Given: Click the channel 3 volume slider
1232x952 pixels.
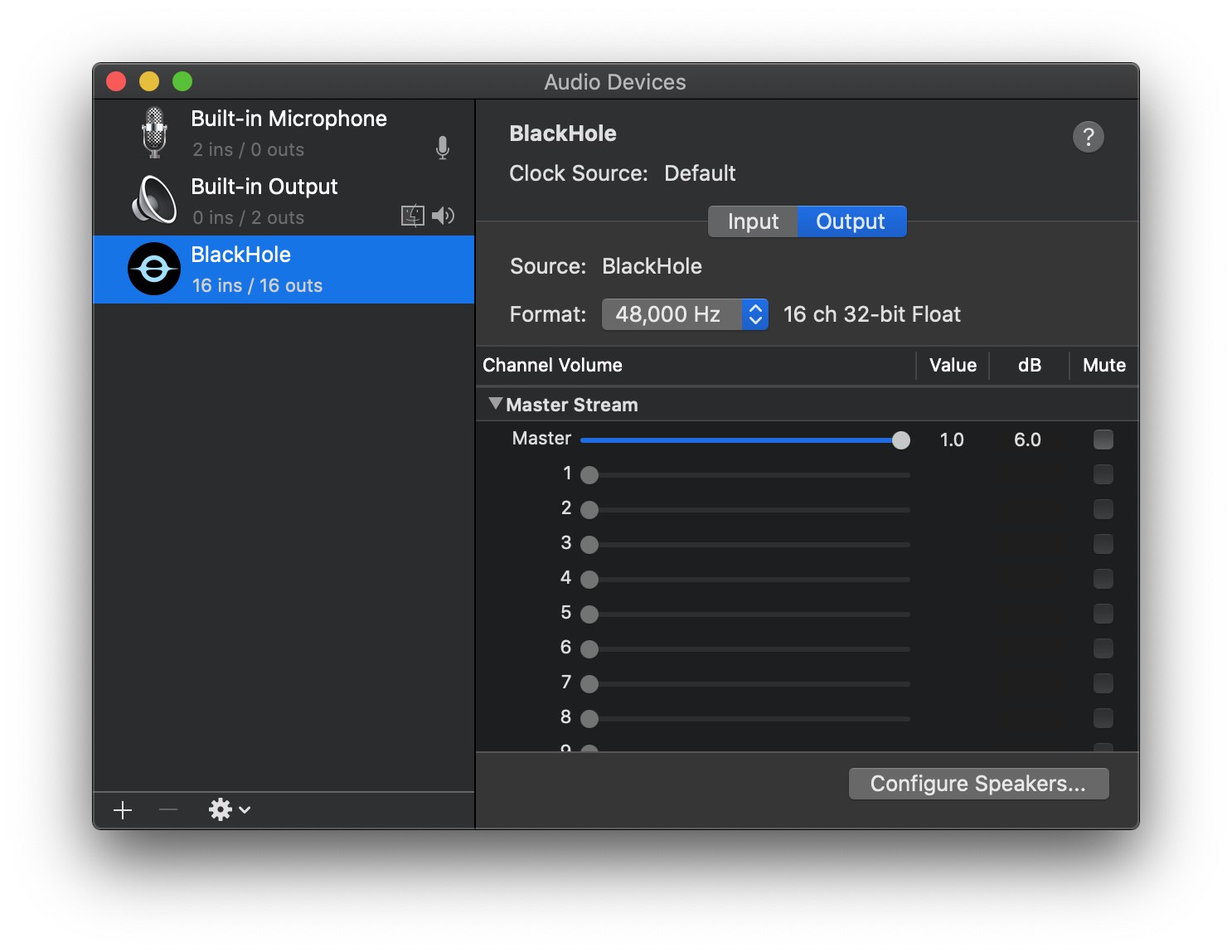Looking at the screenshot, I should click(x=745, y=545).
